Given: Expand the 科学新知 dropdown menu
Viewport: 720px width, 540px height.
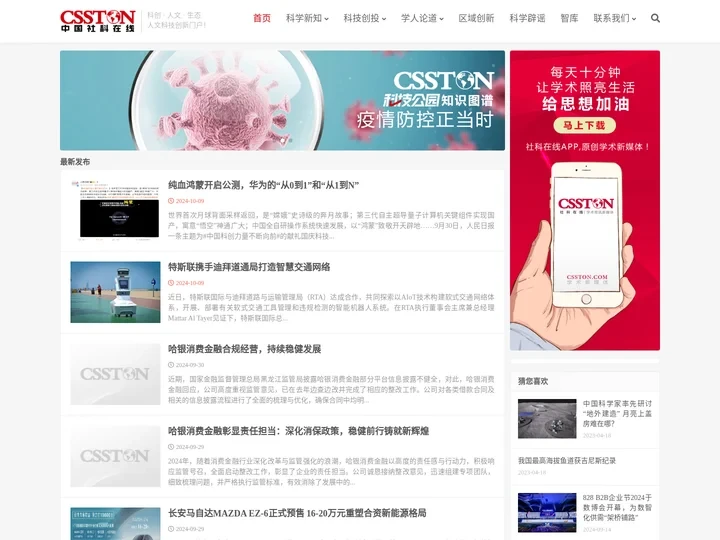Looking at the screenshot, I should [x=307, y=18].
